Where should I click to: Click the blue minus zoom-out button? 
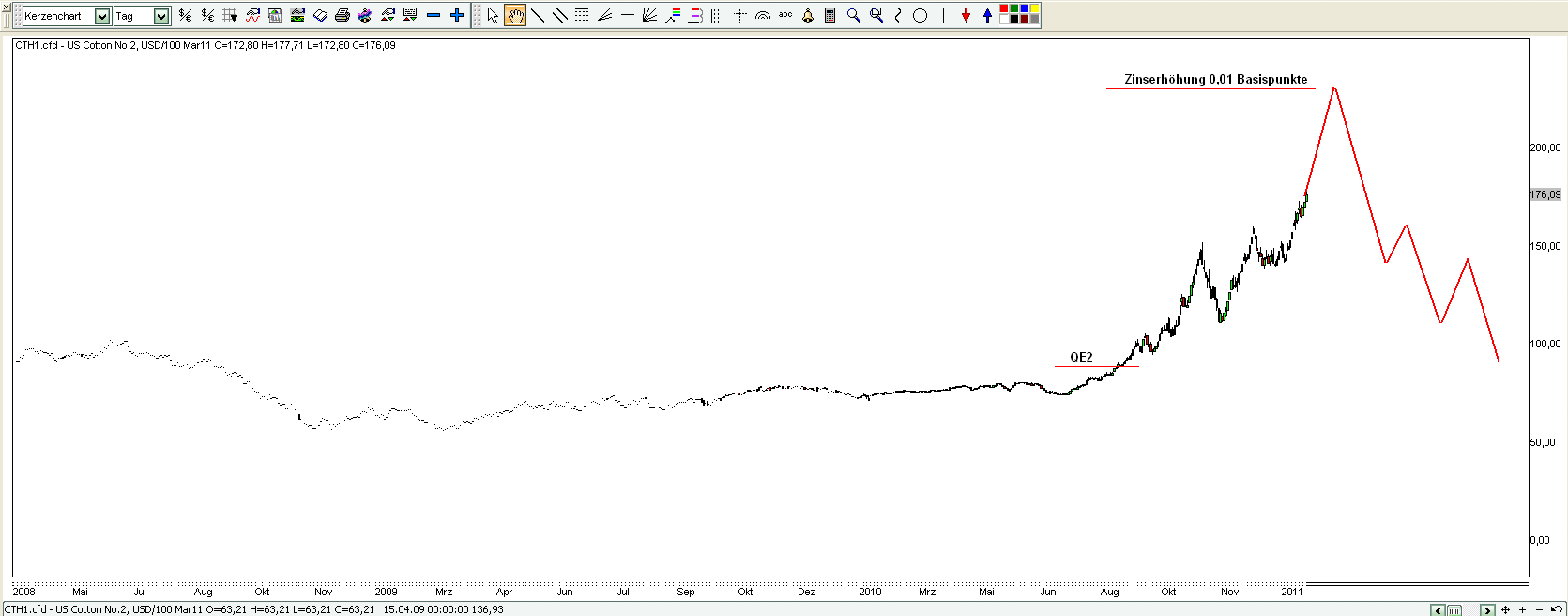click(x=434, y=16)
